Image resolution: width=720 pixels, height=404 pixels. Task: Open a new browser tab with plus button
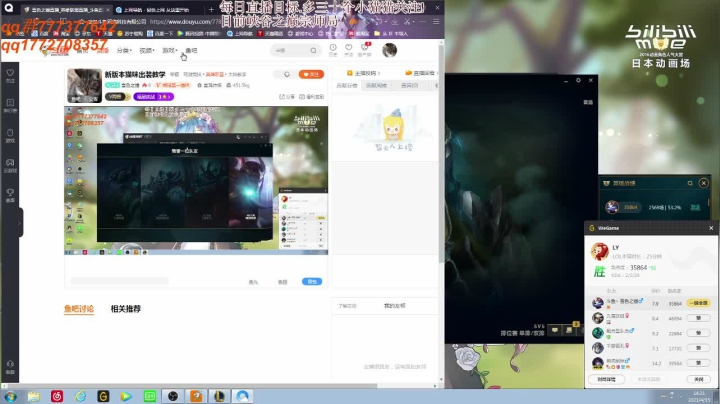pos(211,9)
